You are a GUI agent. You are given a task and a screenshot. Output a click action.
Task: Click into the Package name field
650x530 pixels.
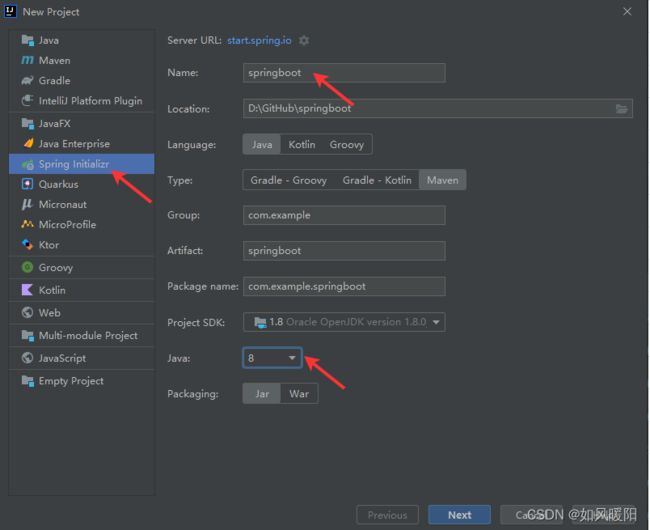(x=344, y=286)
